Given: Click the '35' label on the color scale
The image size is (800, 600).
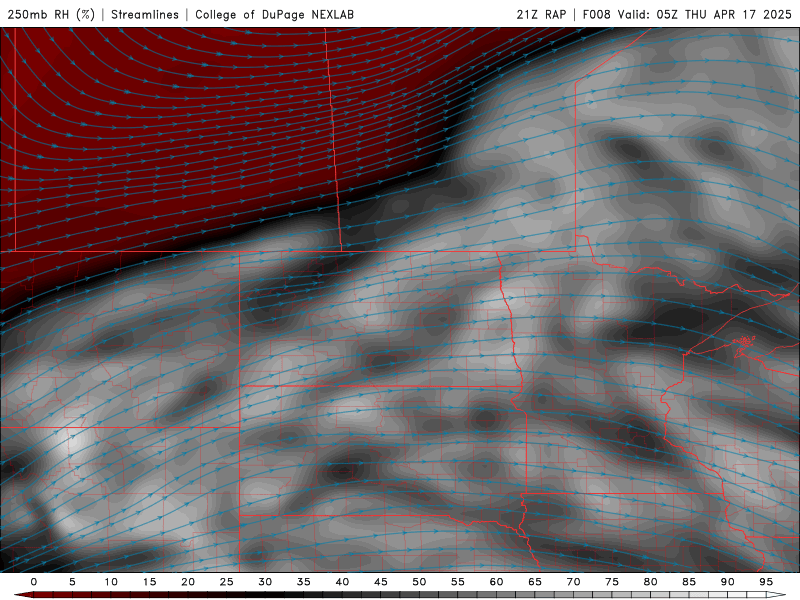Looking at the screenshot, I should click(x=304, y=582).
